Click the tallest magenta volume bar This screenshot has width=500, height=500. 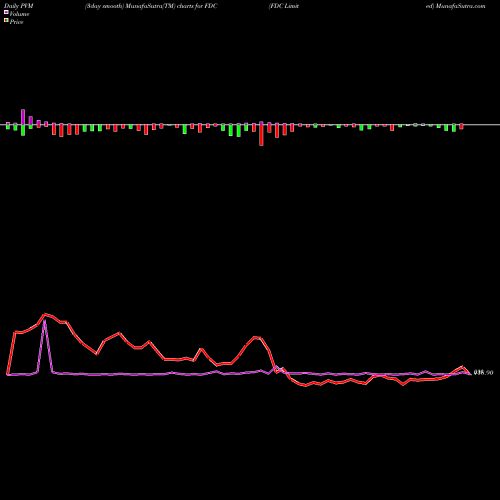click(23, 117)
